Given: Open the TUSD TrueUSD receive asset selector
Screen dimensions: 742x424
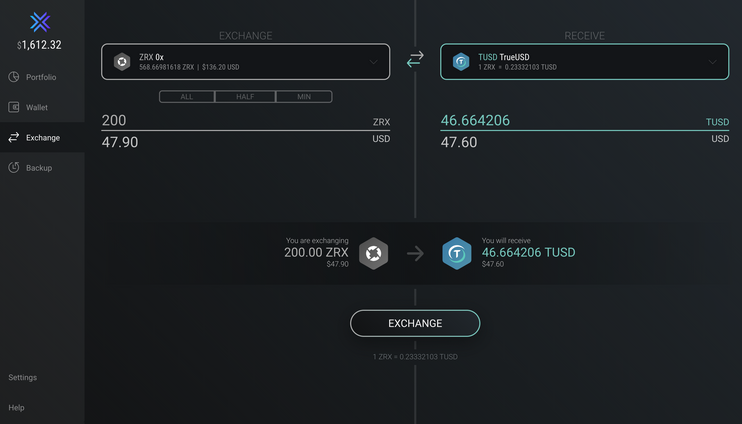Looking at the screenshot, I should [x=584, y=62].
